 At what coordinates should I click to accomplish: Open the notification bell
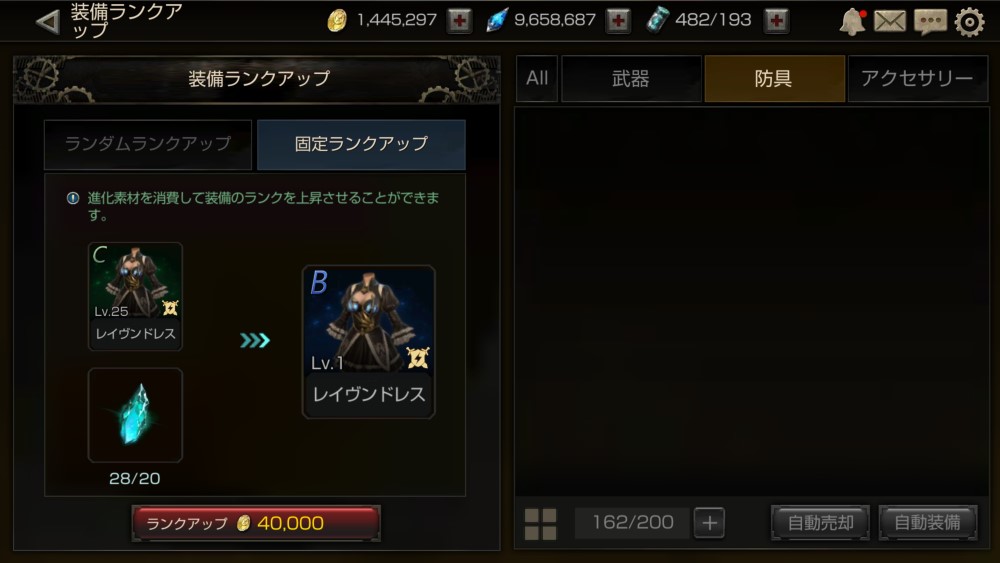[852, 22]
